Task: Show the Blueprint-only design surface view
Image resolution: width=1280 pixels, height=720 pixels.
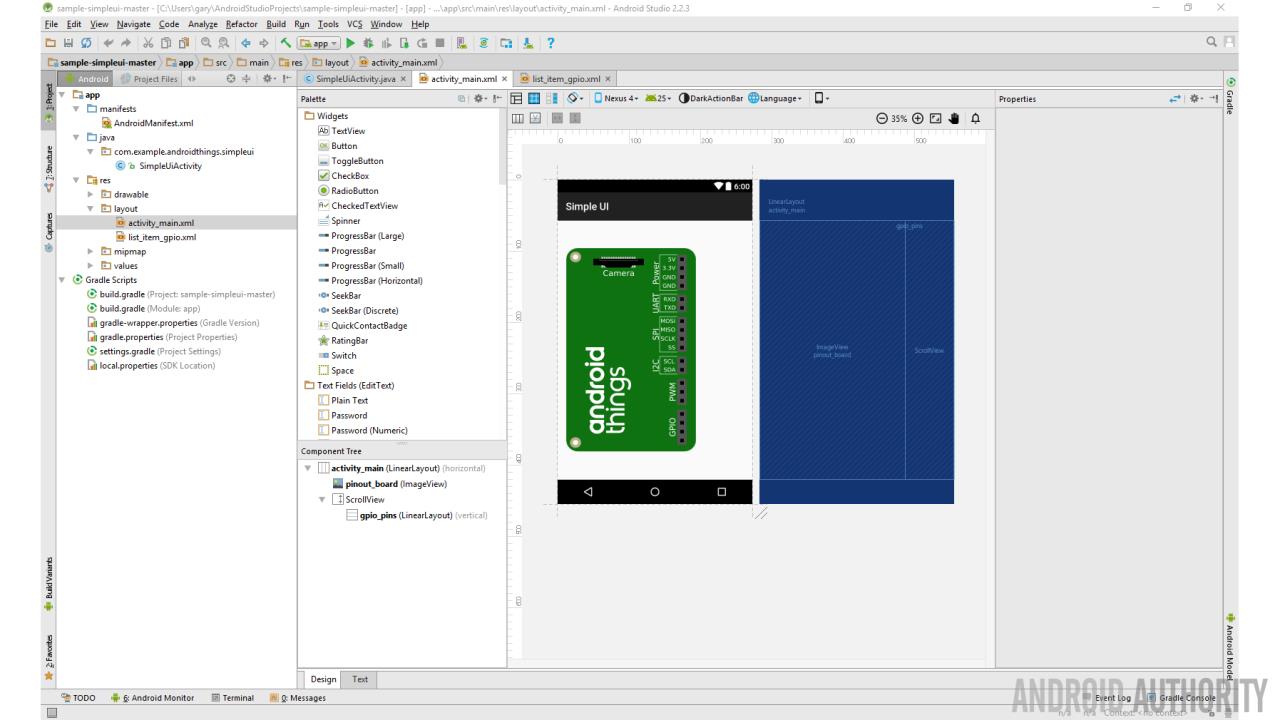Action: 536,98
